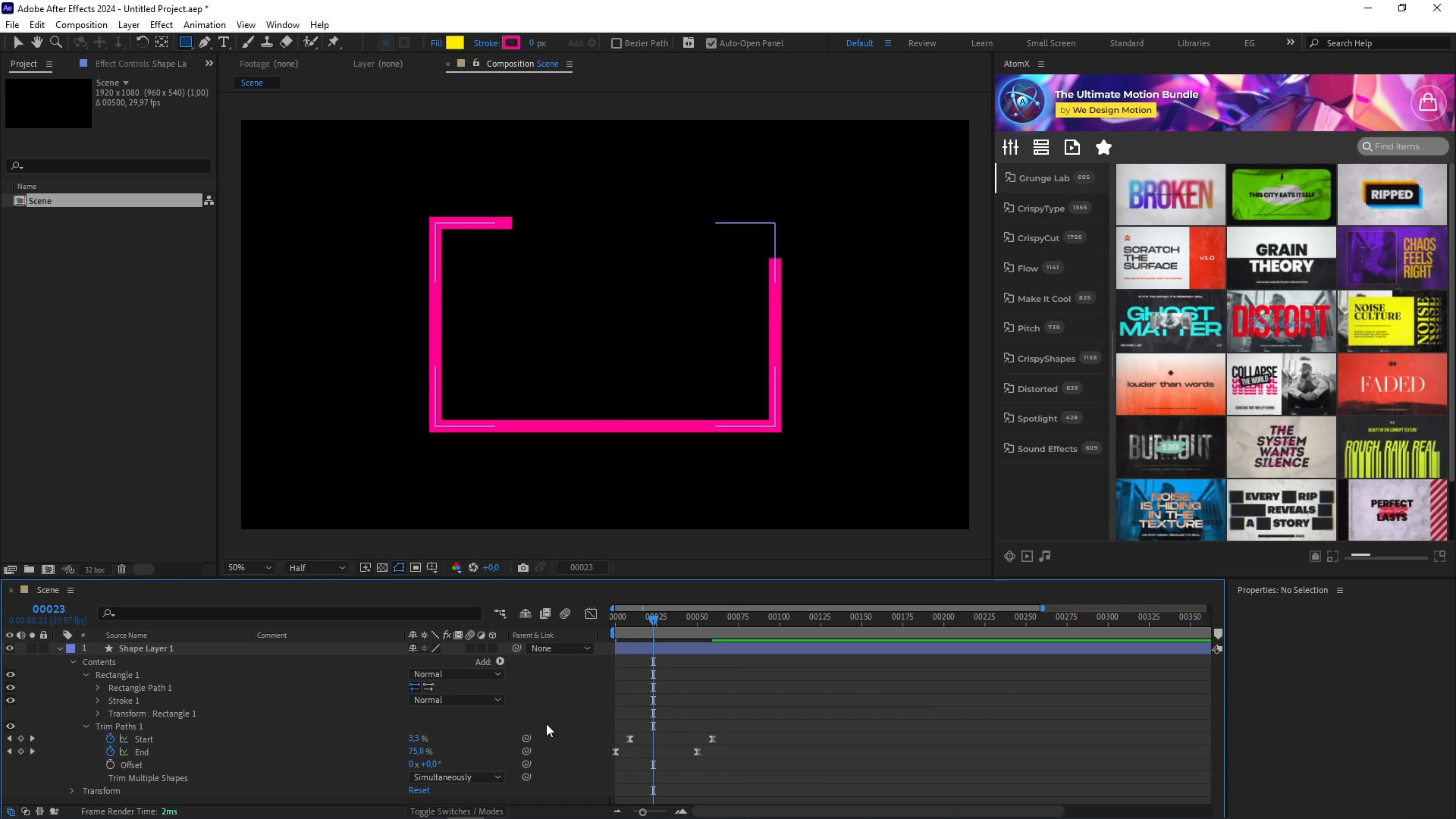Click Toggle Switches / Modes button

(457, 811)
